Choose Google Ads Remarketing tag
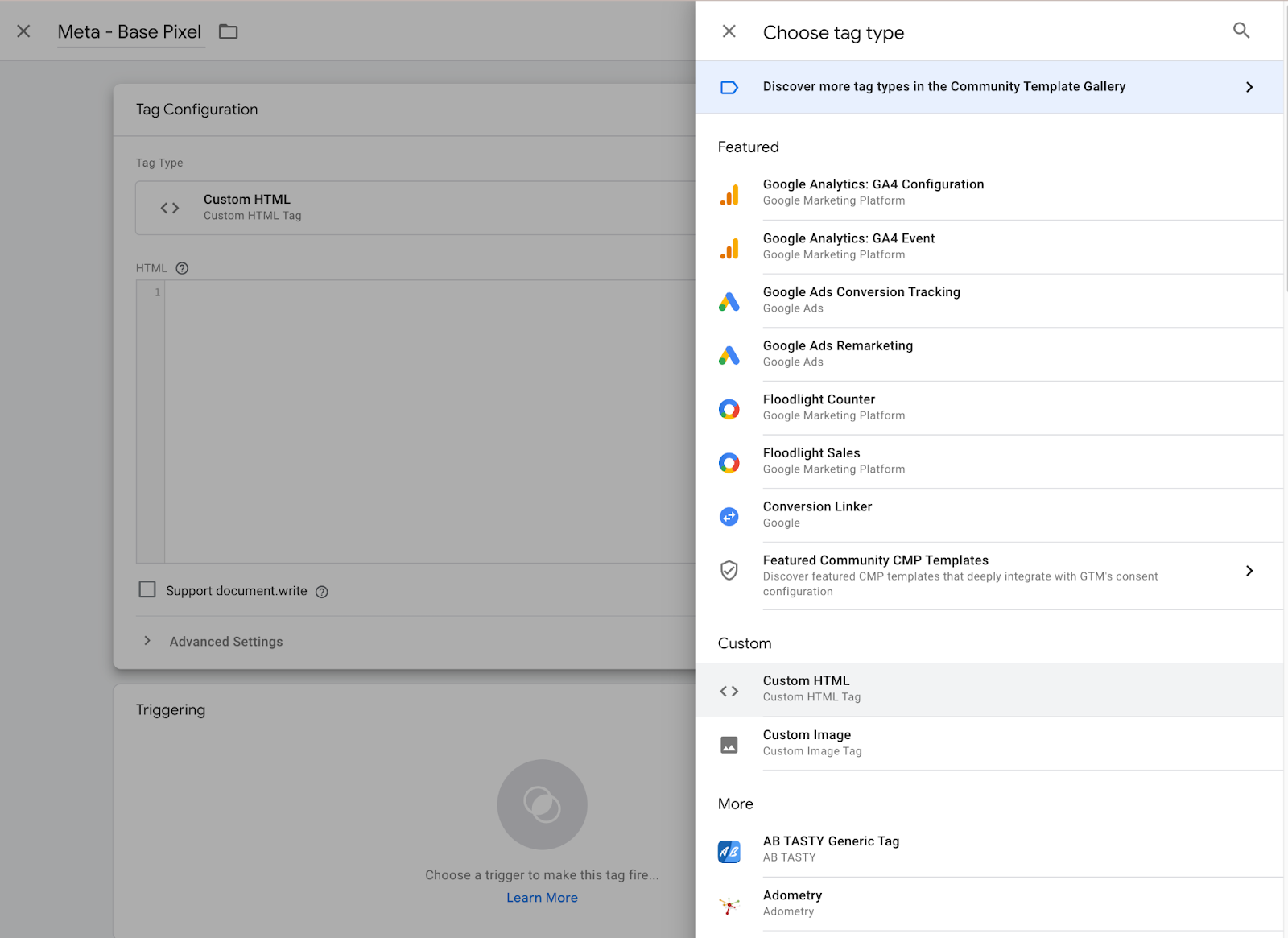 tap(989, 353)
